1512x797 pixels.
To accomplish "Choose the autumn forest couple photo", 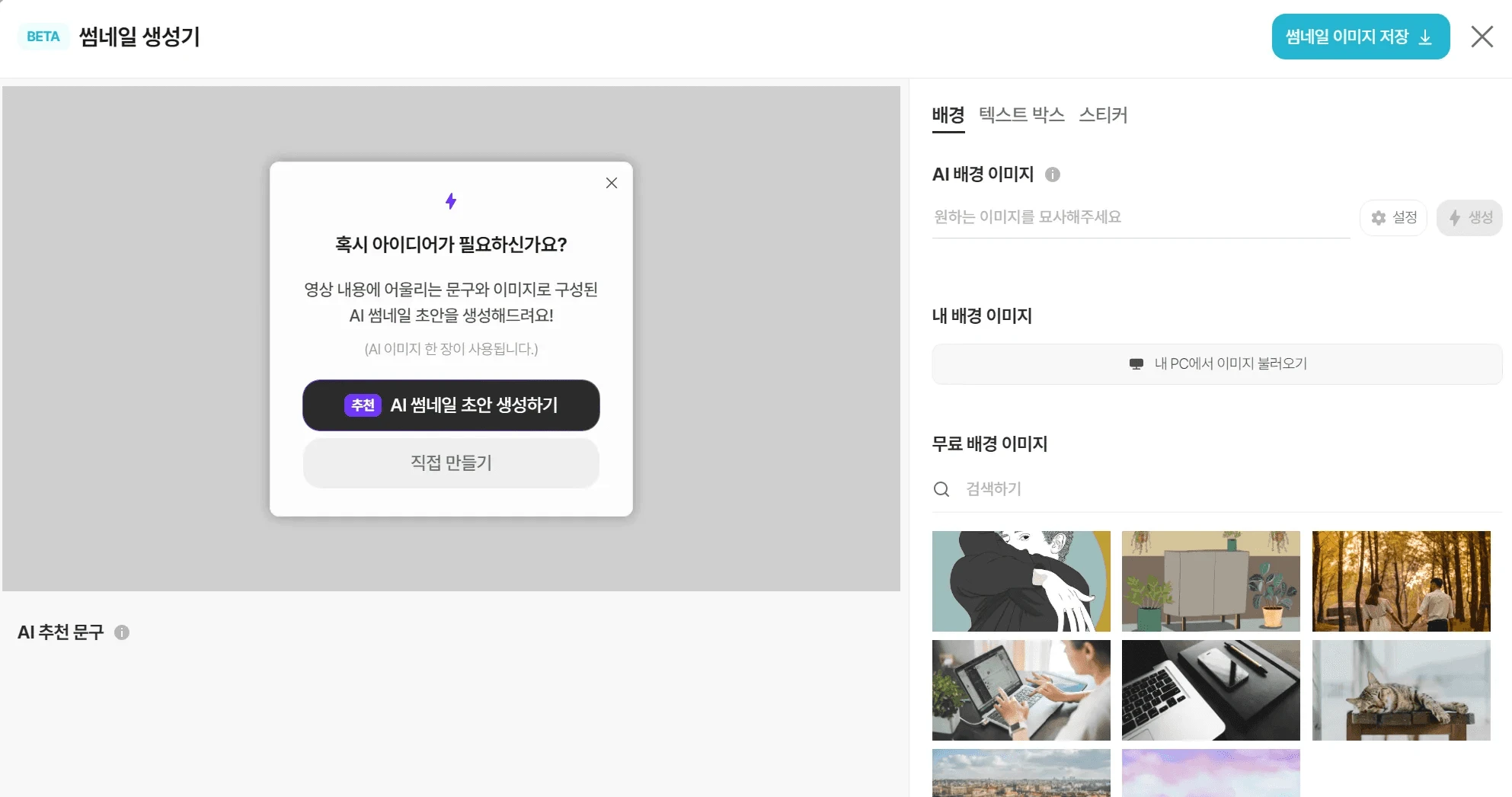I will (1402, 581).
